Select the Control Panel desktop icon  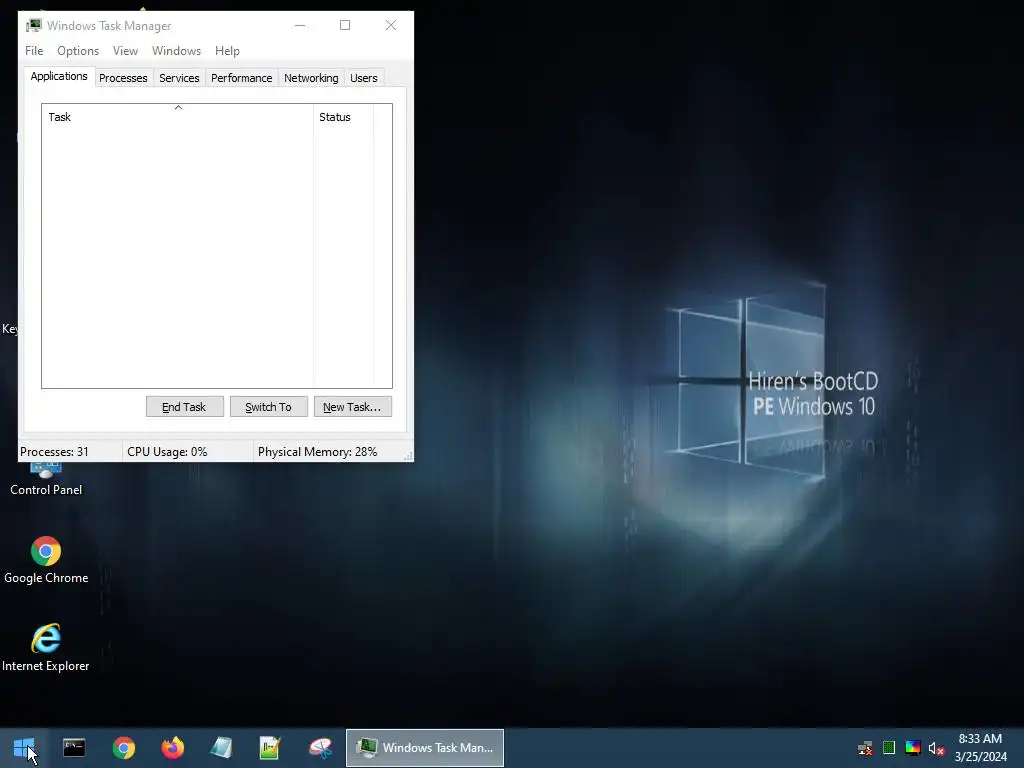(x=46, y=480)
